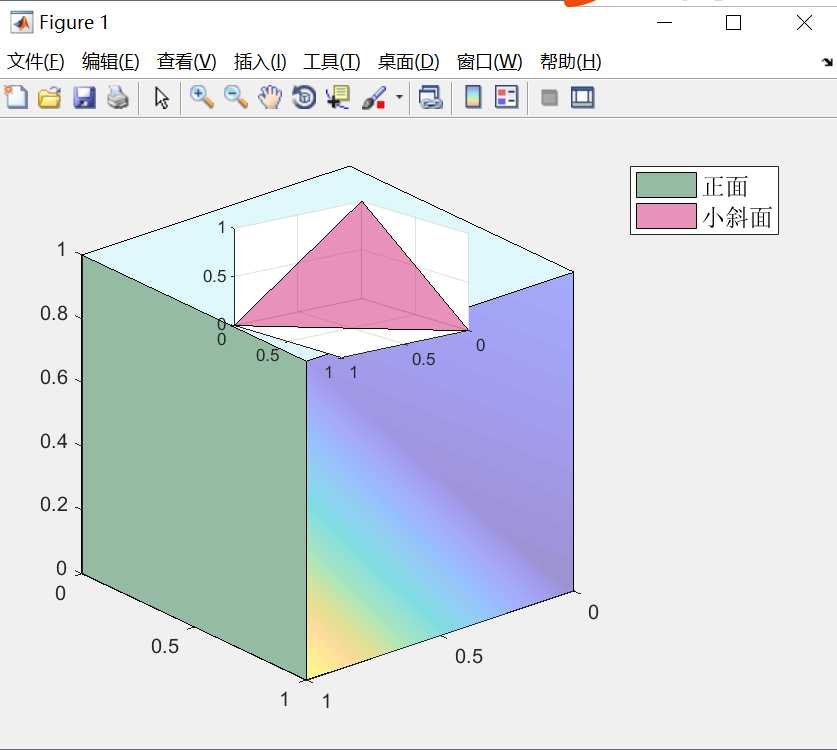Activate the Zoom In magnifier tool
837x750 pixels.
[x=202, y=98]
